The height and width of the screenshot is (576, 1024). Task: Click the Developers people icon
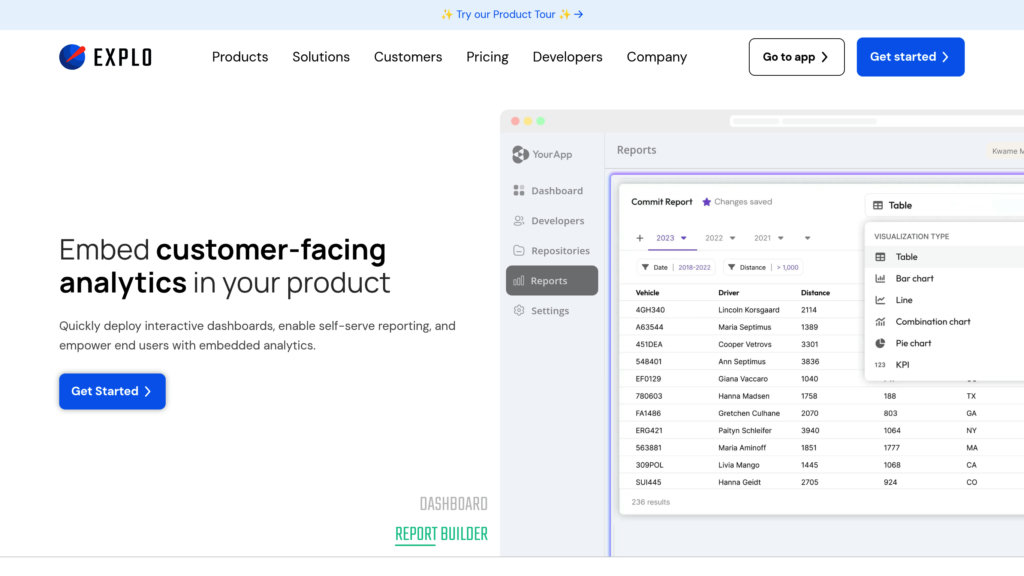[x=519, y=221]
